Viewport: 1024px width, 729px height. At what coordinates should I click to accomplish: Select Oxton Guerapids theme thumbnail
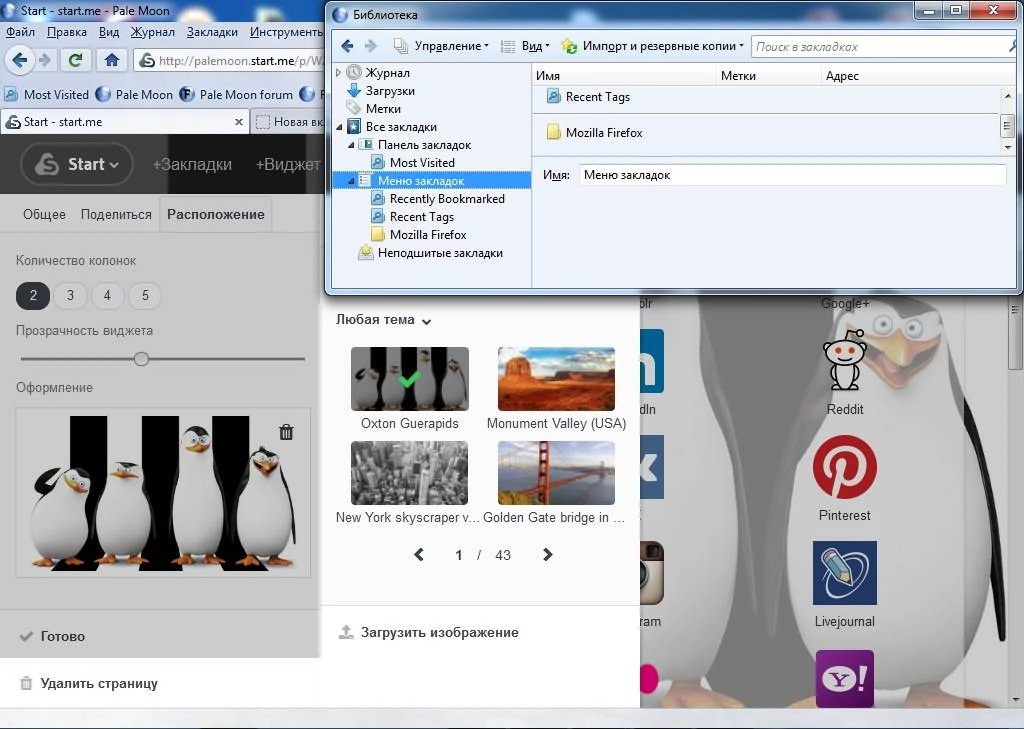click(409, 379)
